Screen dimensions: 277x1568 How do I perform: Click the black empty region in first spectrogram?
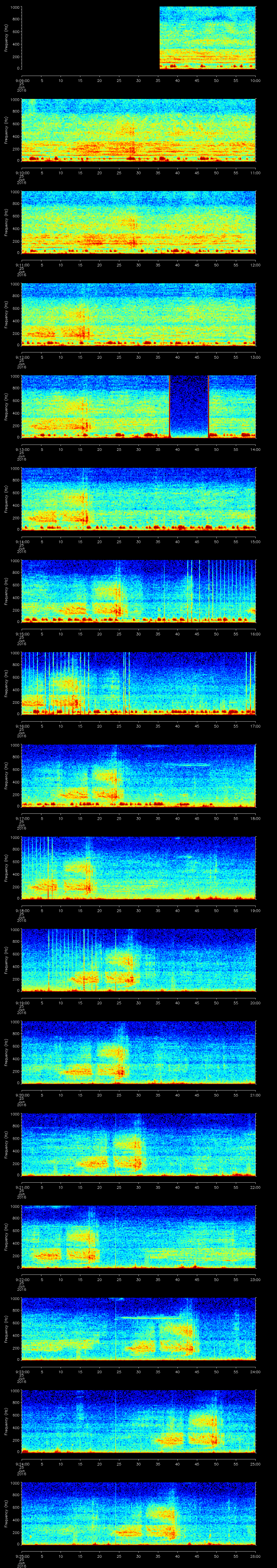[90, 38]
